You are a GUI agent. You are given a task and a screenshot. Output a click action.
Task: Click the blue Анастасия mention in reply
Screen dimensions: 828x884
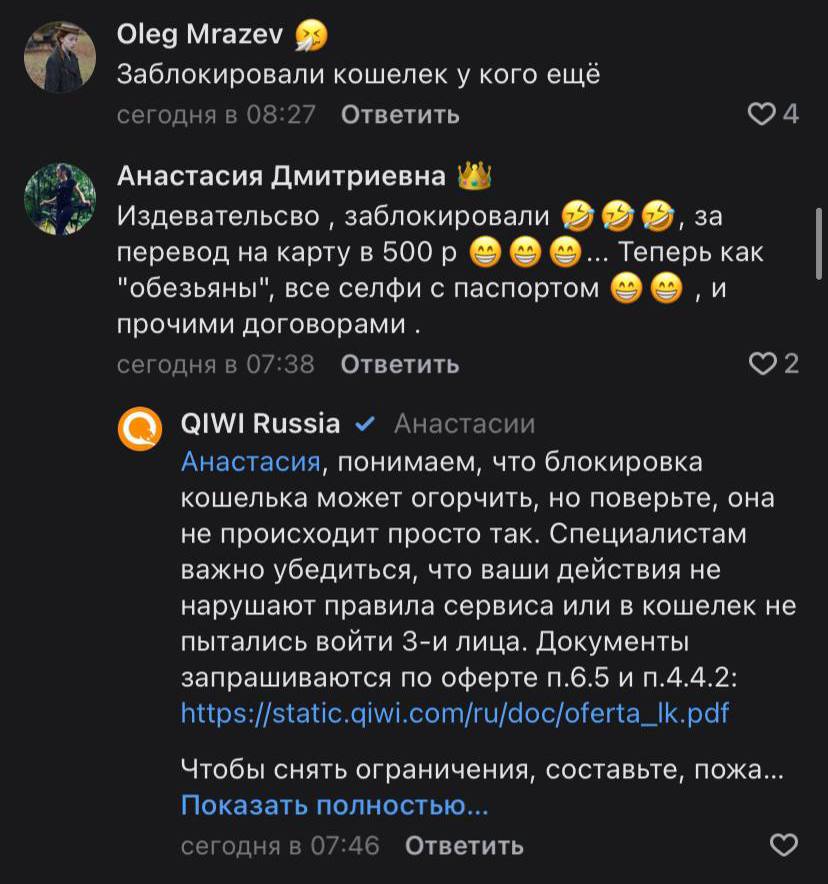pyautogui.click(x=250, y=462)
